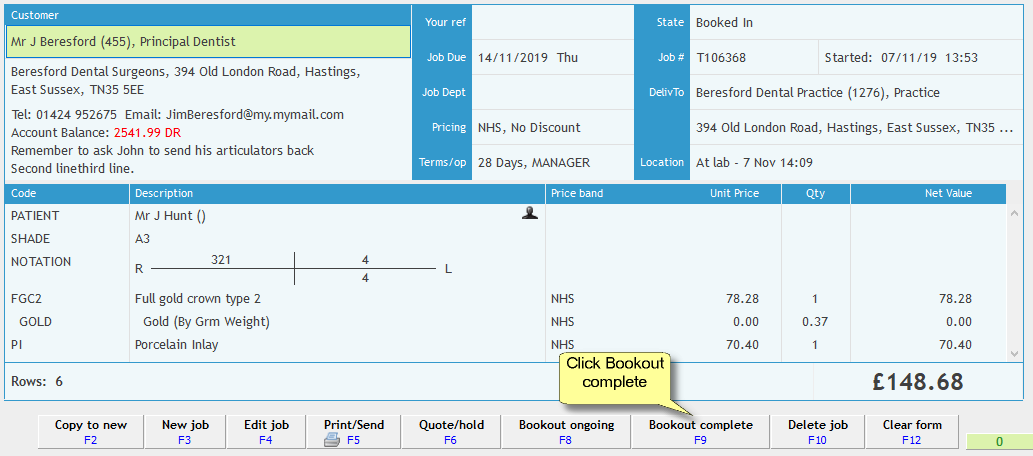Image resolution: width=1033 pixels, height=456 pixels.
Task: Click the Description column header
Action: click(337, 193)
